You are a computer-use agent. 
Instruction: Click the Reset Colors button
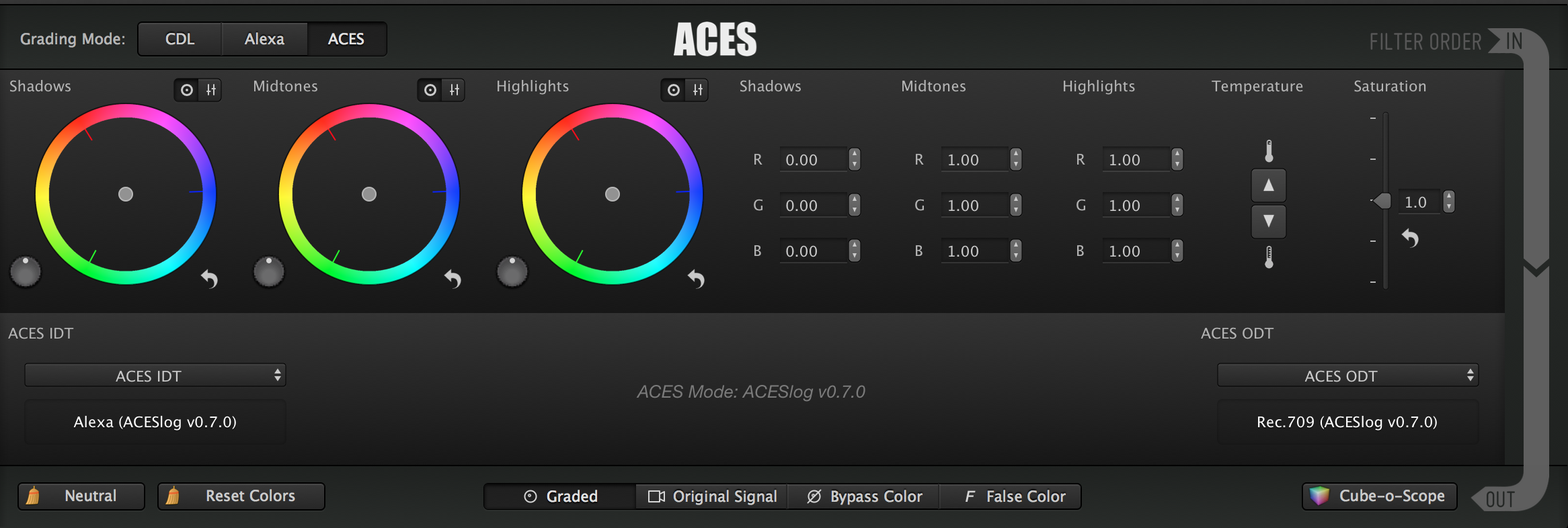tap(241, 496)
